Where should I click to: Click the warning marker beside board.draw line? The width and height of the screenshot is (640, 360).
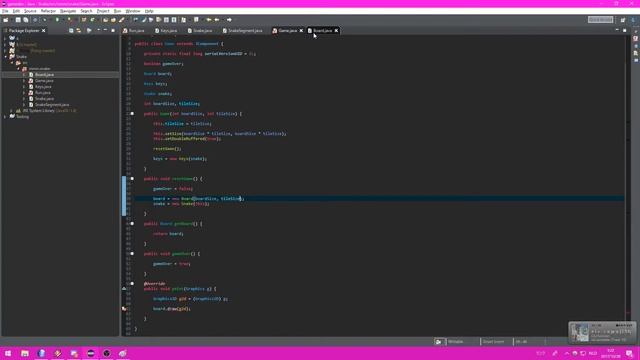124,309
